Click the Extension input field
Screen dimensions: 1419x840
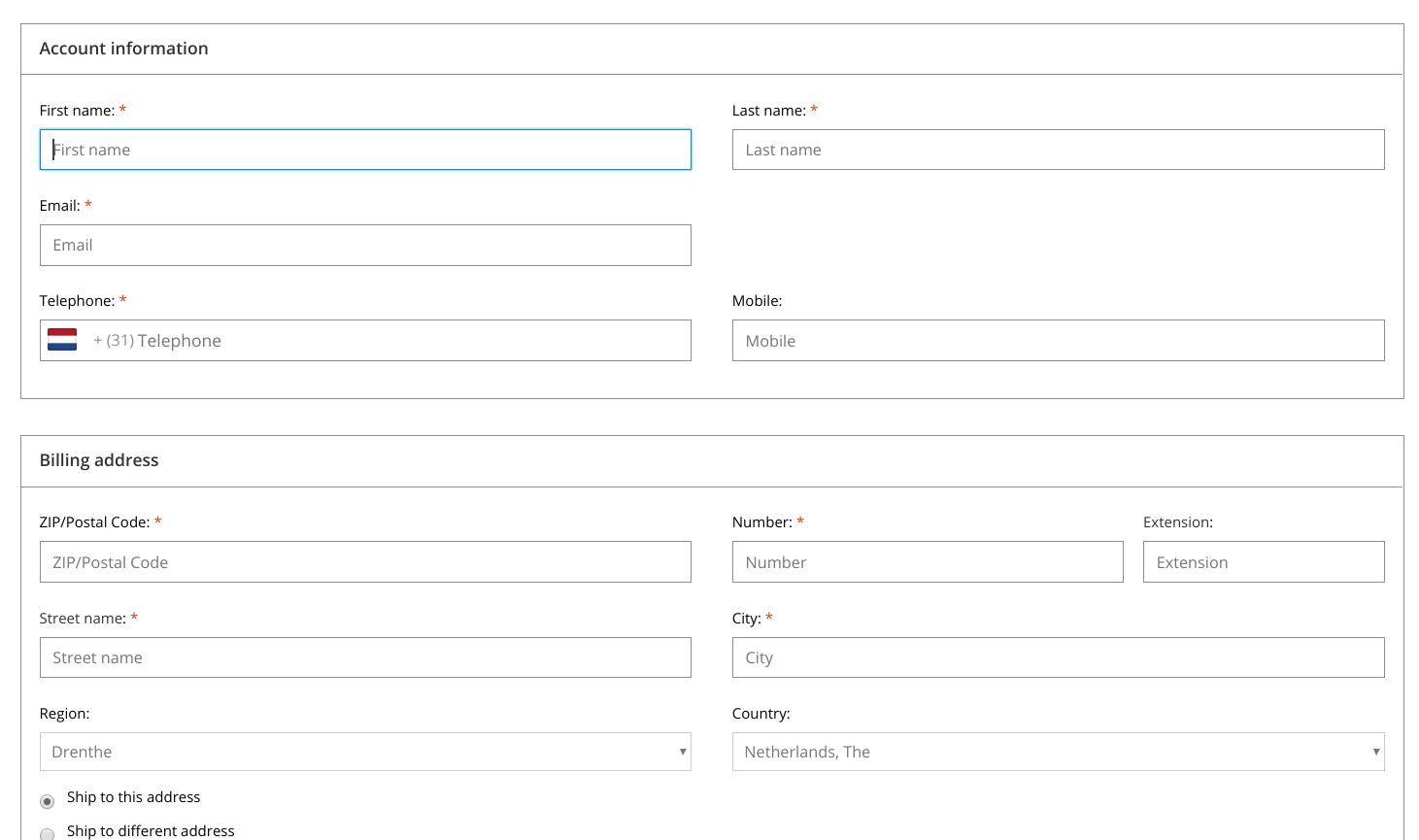point(1264,562)
